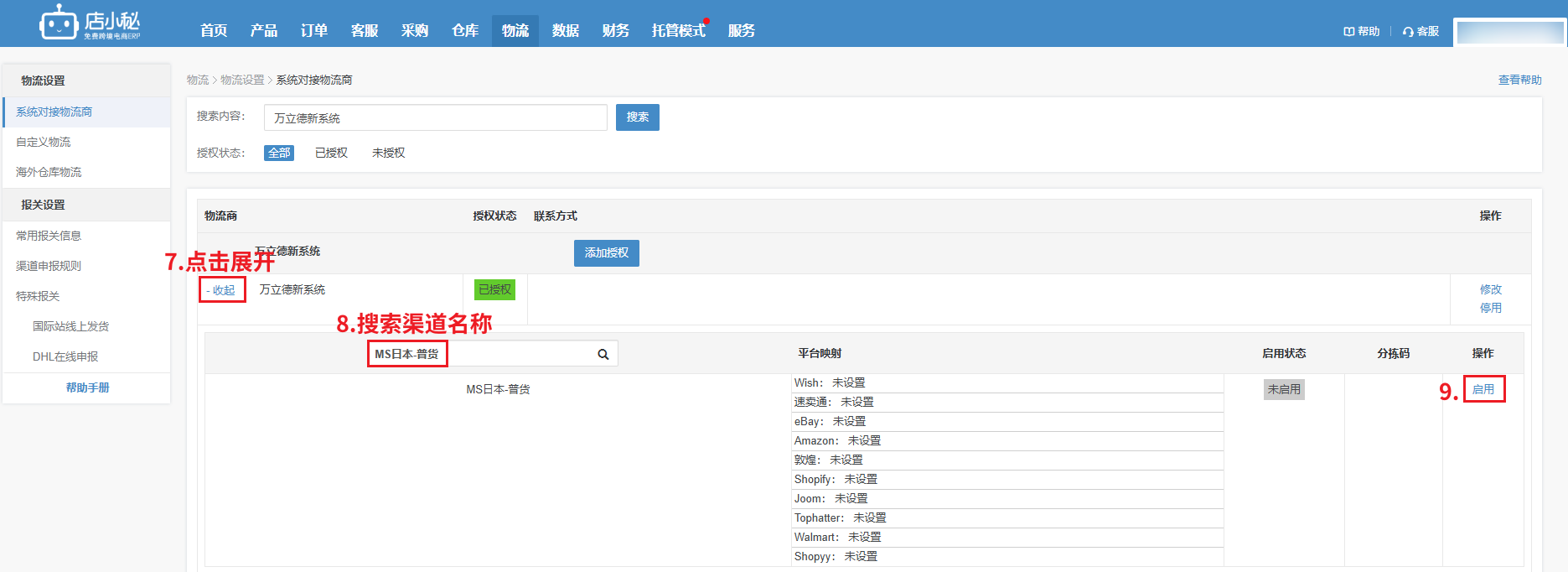Click 物流设置 in the breadcrumb

point(242,80)
